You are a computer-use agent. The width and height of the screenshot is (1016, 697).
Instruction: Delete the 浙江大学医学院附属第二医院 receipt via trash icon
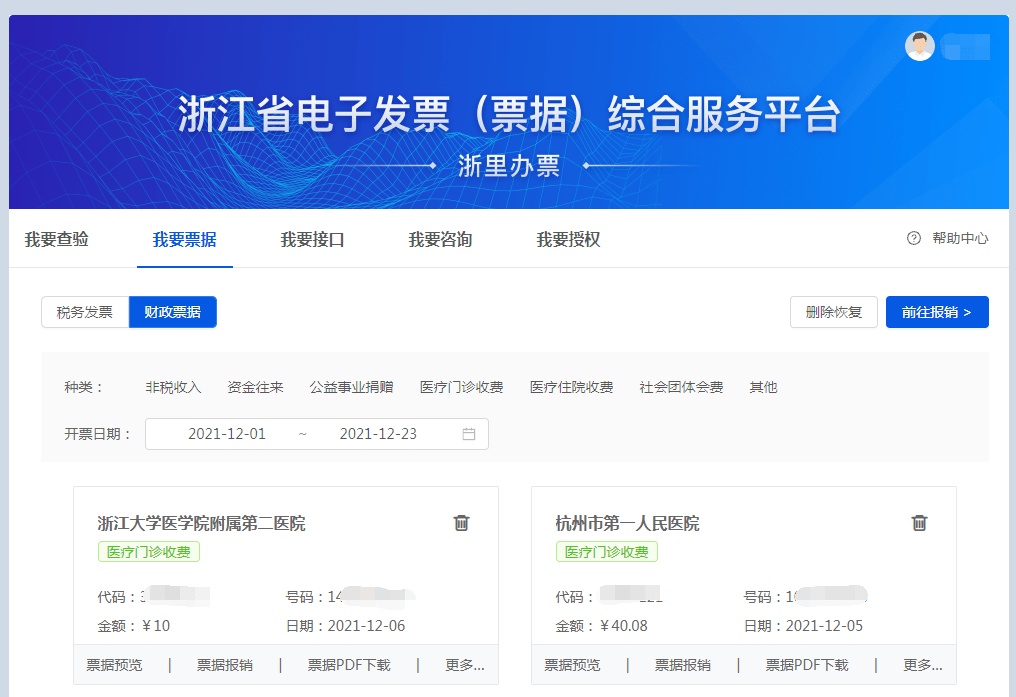pos(461,523)
